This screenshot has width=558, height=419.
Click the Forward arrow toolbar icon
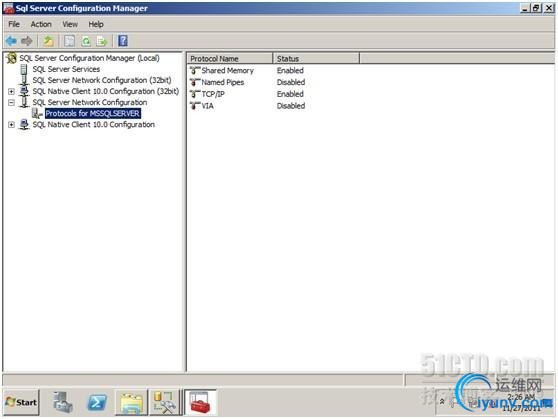(x=27, y=41)
